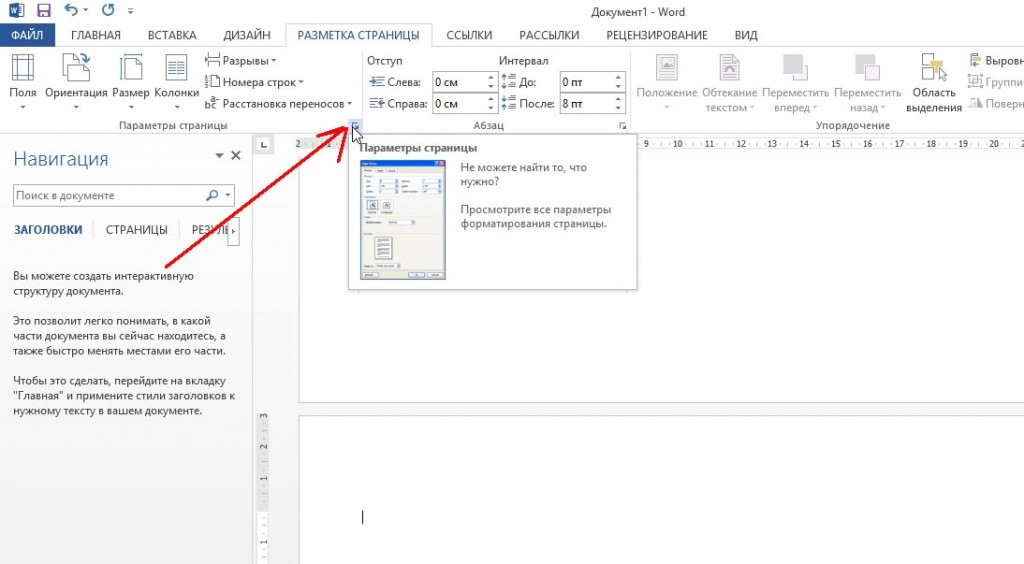Open the Параметры страницы dialog launcher
The height and width of the screenshot is (564, 1024).
[x=355, y=126]
